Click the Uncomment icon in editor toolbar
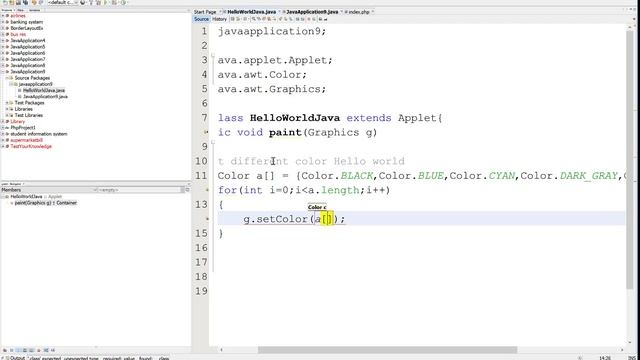 (325, 19)
